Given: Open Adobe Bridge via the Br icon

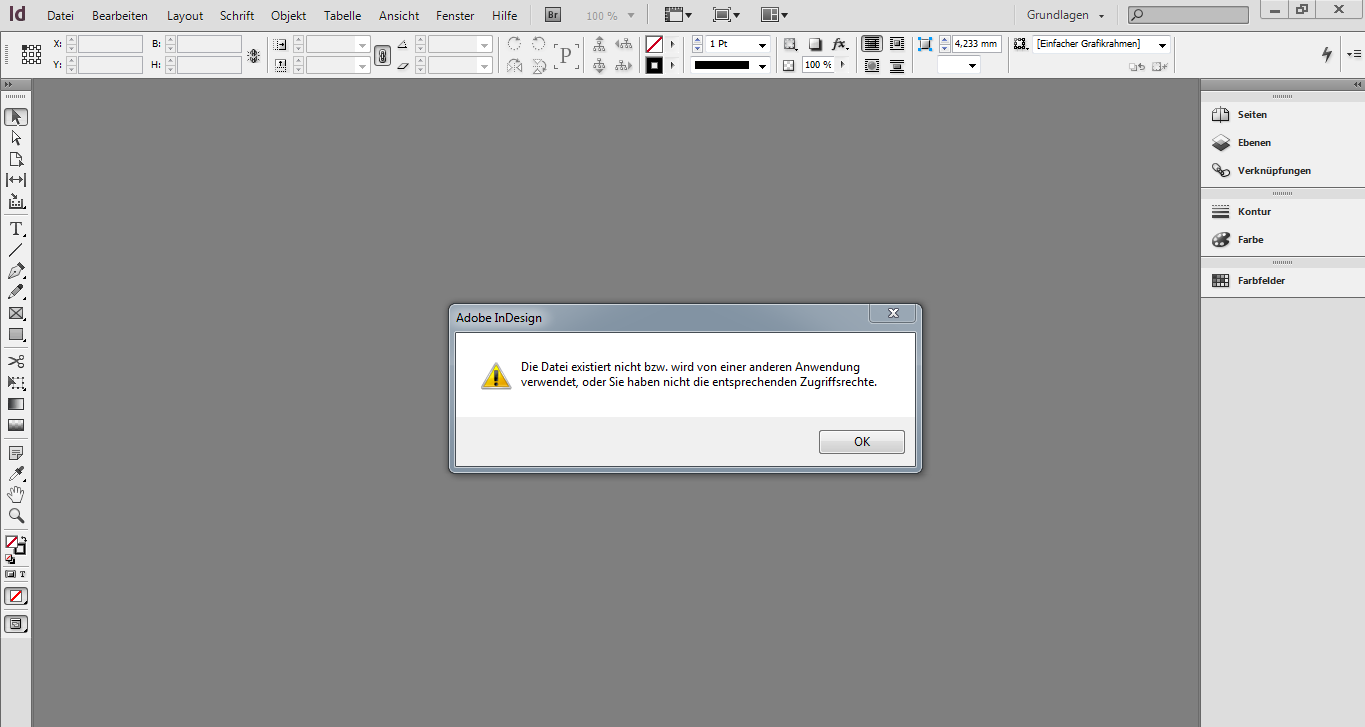Looking at the screenshot, I should point(553,15).
